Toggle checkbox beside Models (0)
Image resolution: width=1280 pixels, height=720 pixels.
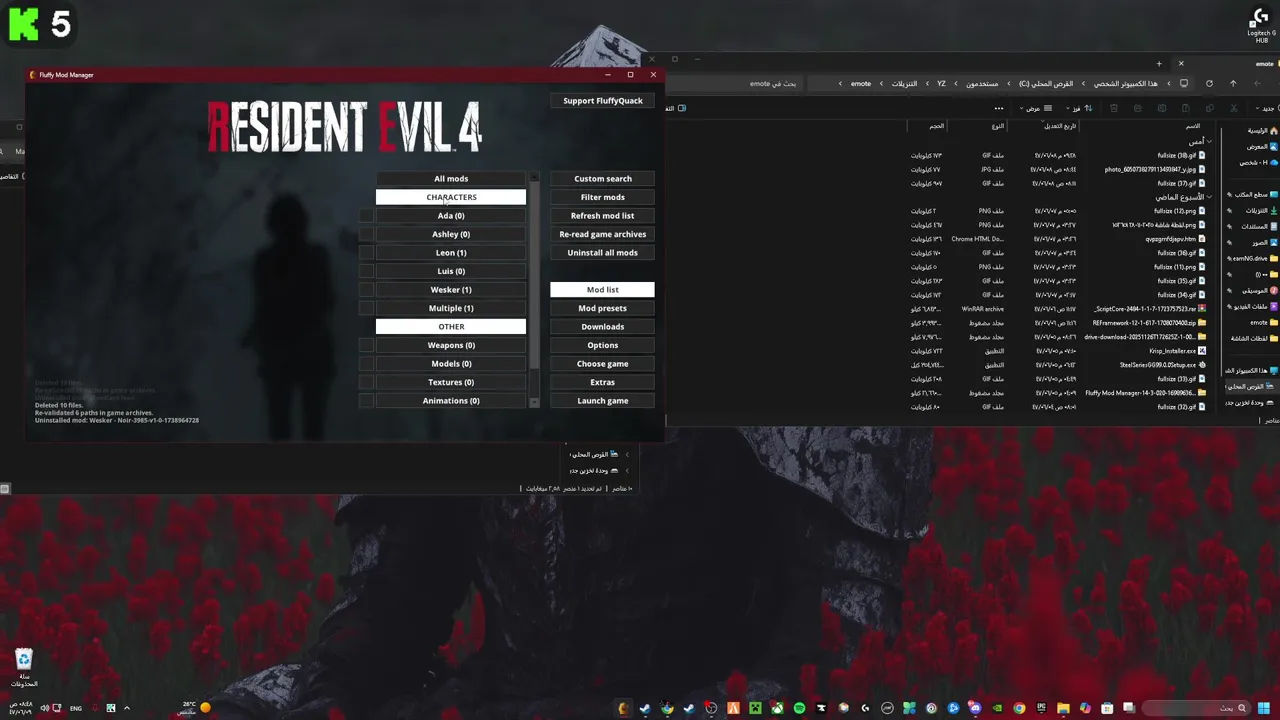(366, 364)
